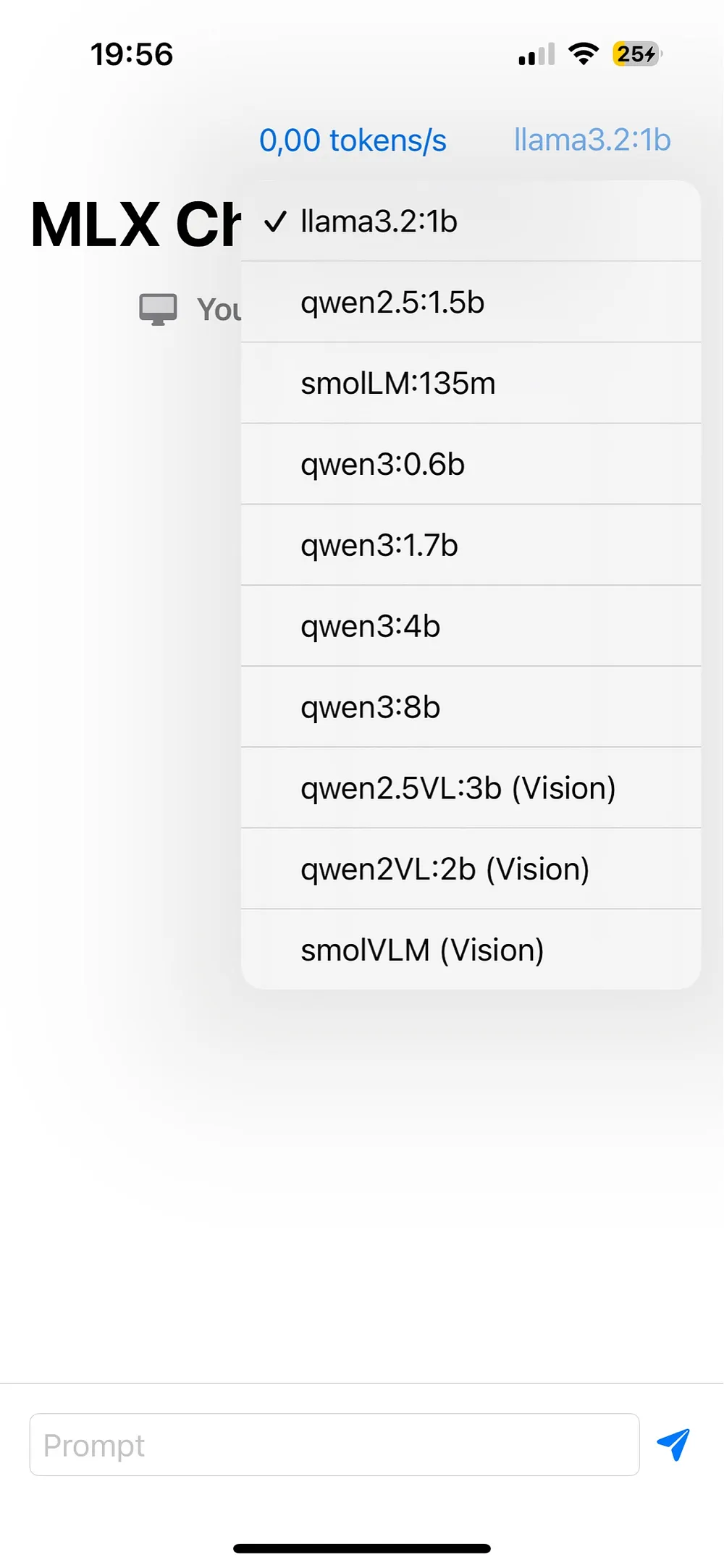Screen dimensions: 724x1568
Task: Select smolLM:135m model
Action: 471,383
